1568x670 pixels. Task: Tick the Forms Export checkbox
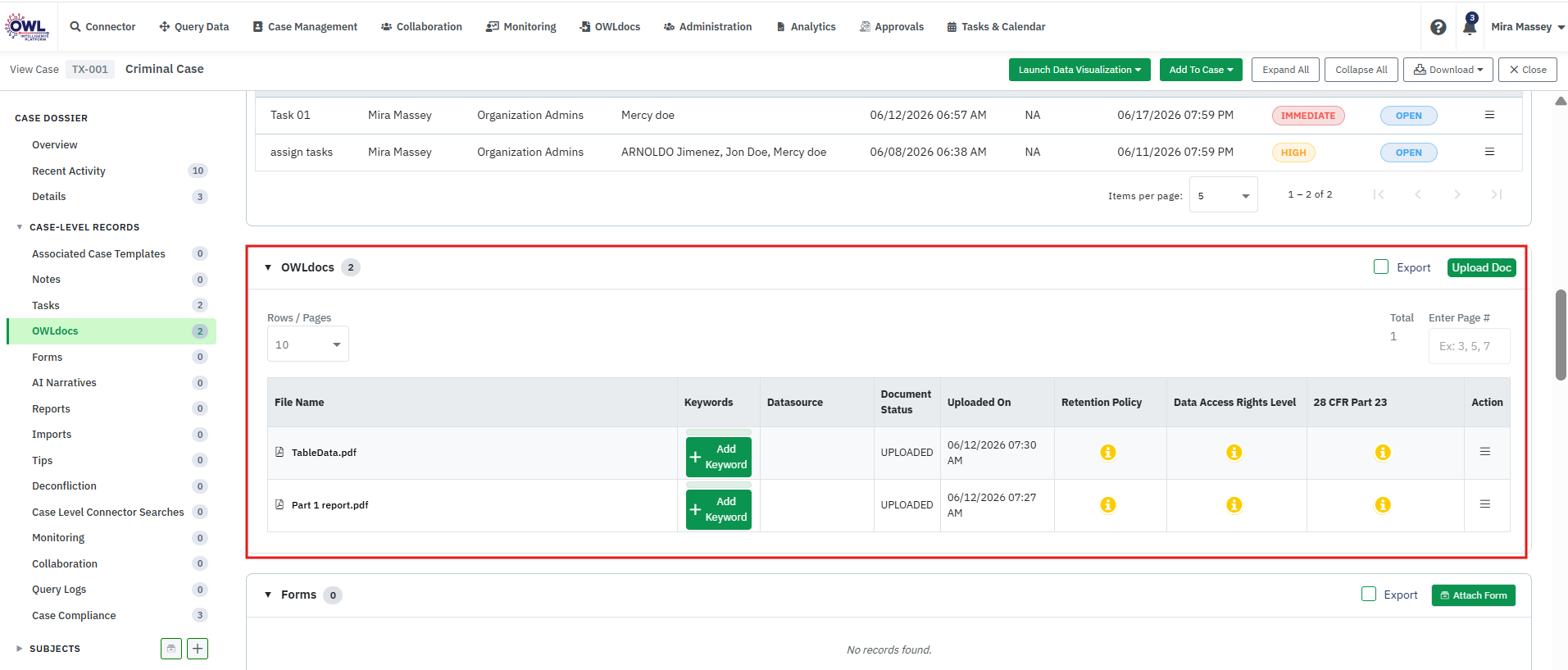pyautogui.click(x=1369, y=594)
